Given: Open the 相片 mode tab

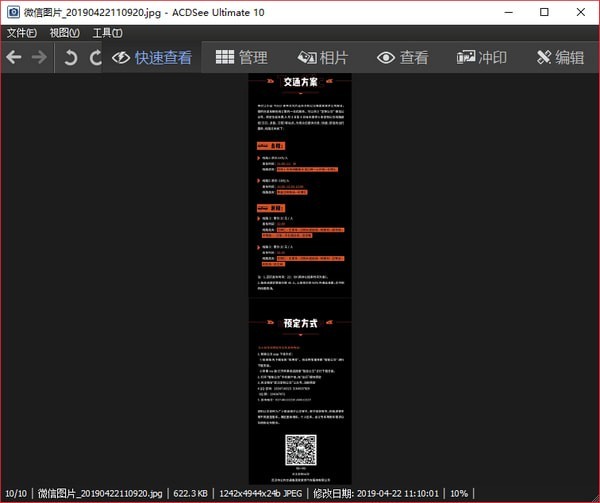Looking at the screenshot, I should pyautogui.click(x=323, y=57).
